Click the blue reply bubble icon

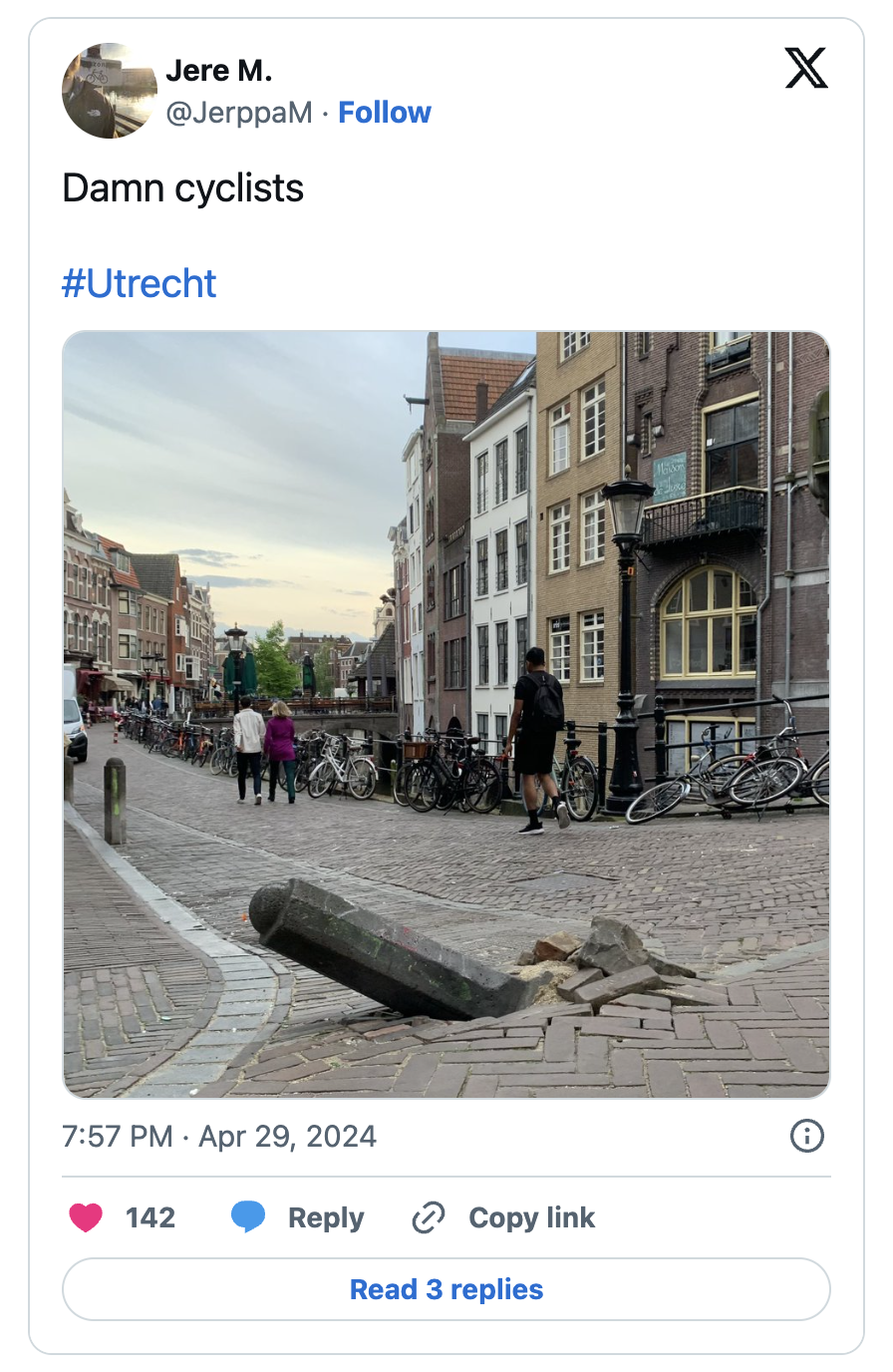coord(248,1217)
